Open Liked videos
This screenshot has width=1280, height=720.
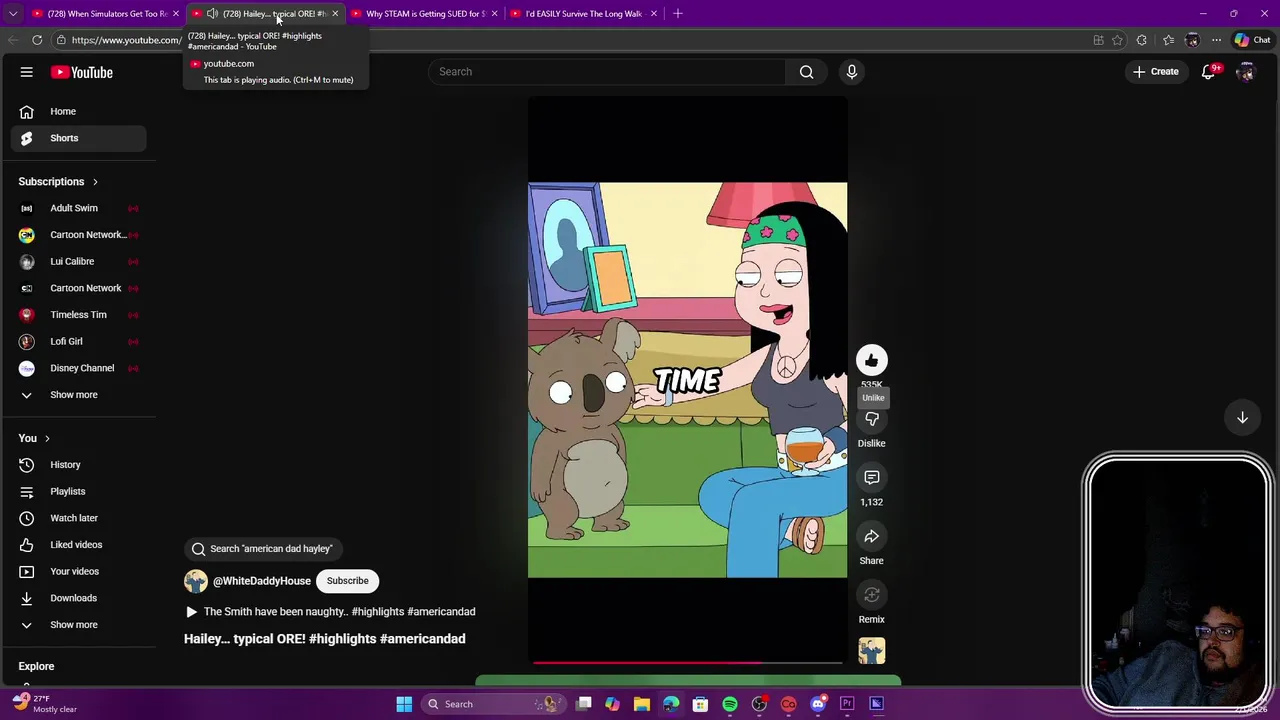click(x=78, y=545)
